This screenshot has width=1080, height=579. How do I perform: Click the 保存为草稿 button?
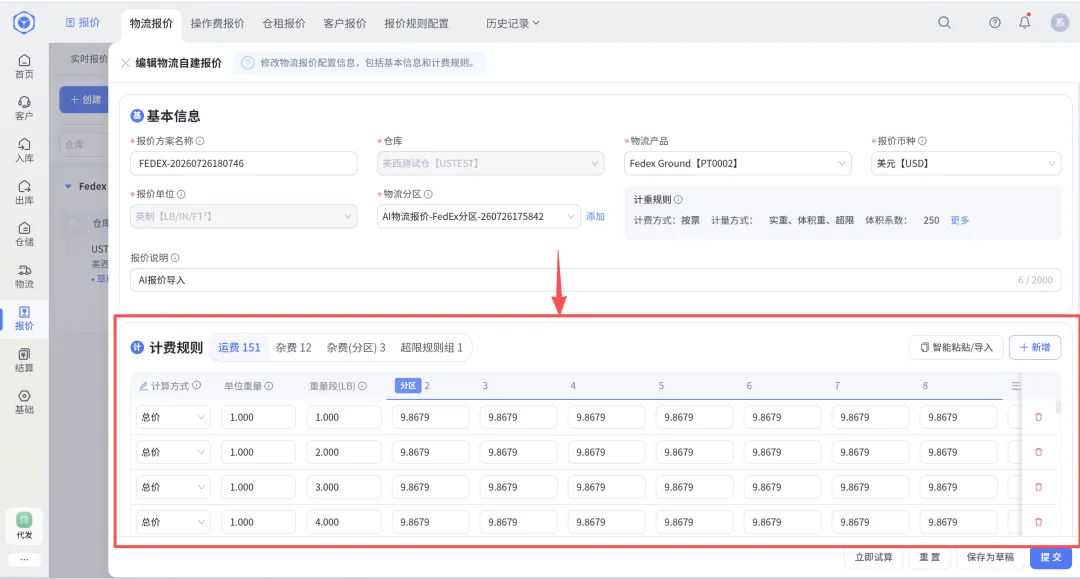click(990, 557)
